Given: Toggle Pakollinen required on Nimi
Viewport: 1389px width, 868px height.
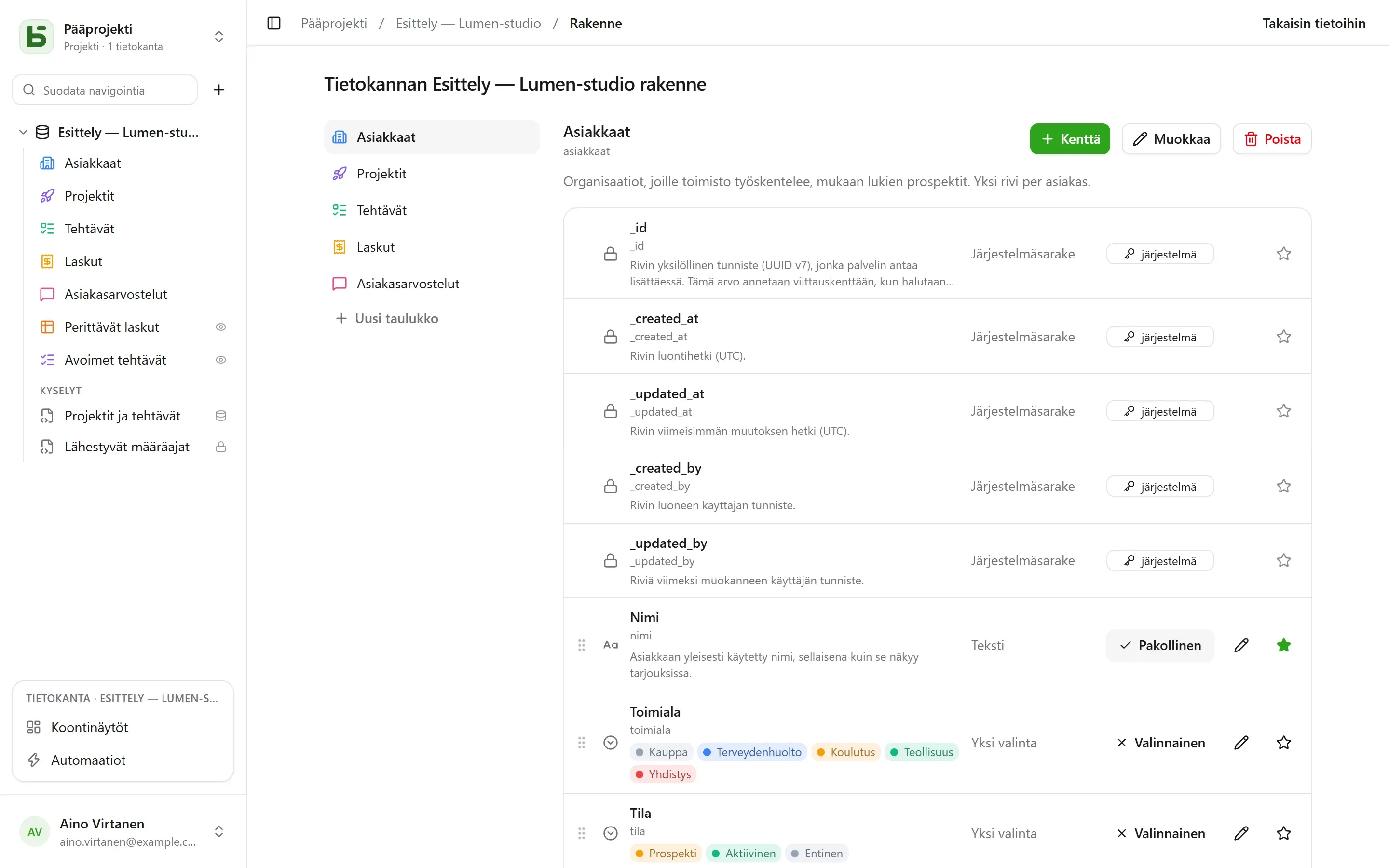Looking at the screenshot, I should click(x=1160, y=645).
